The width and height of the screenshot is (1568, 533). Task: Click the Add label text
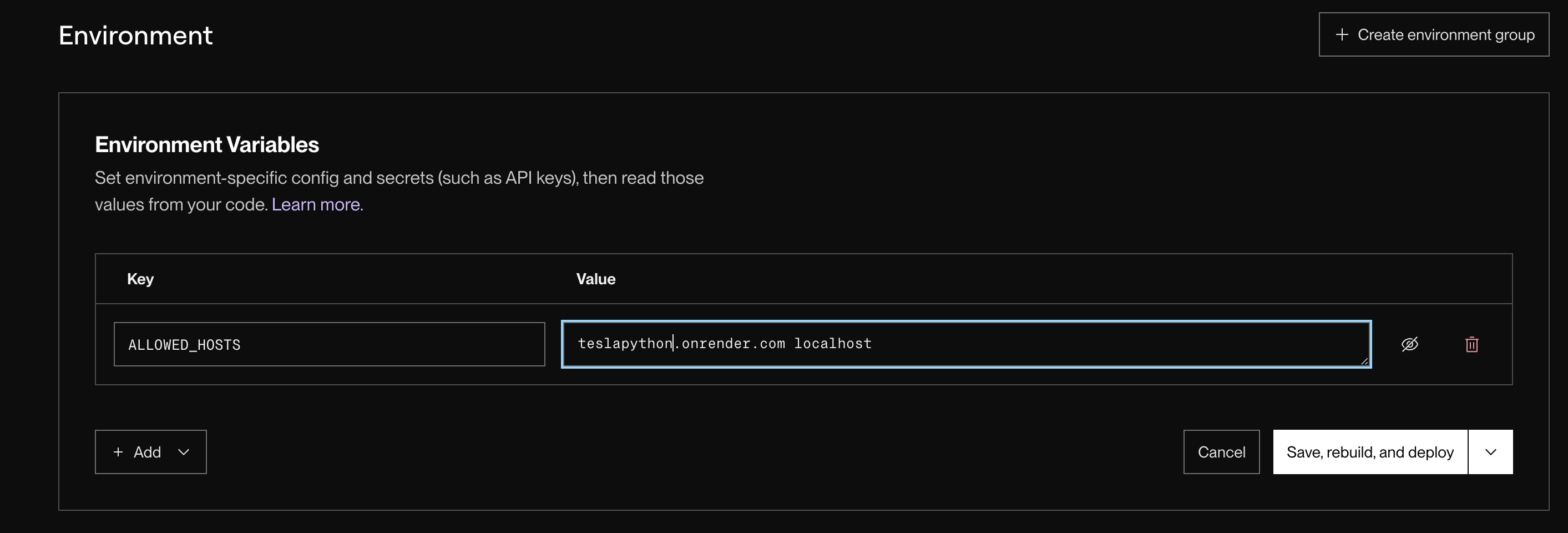coord(147,452)
